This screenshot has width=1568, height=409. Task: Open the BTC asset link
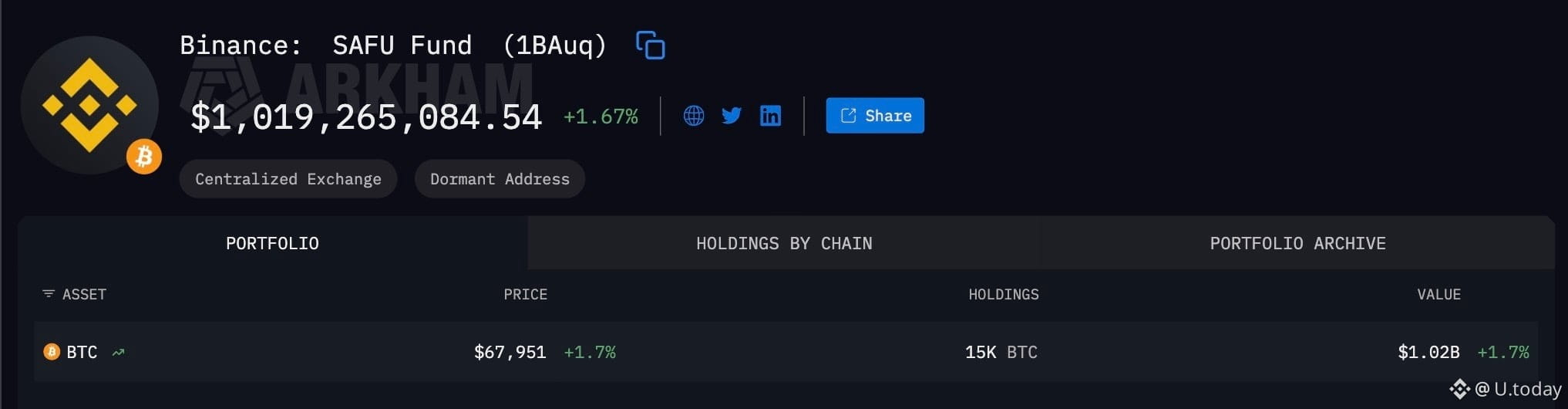(82, 352)
